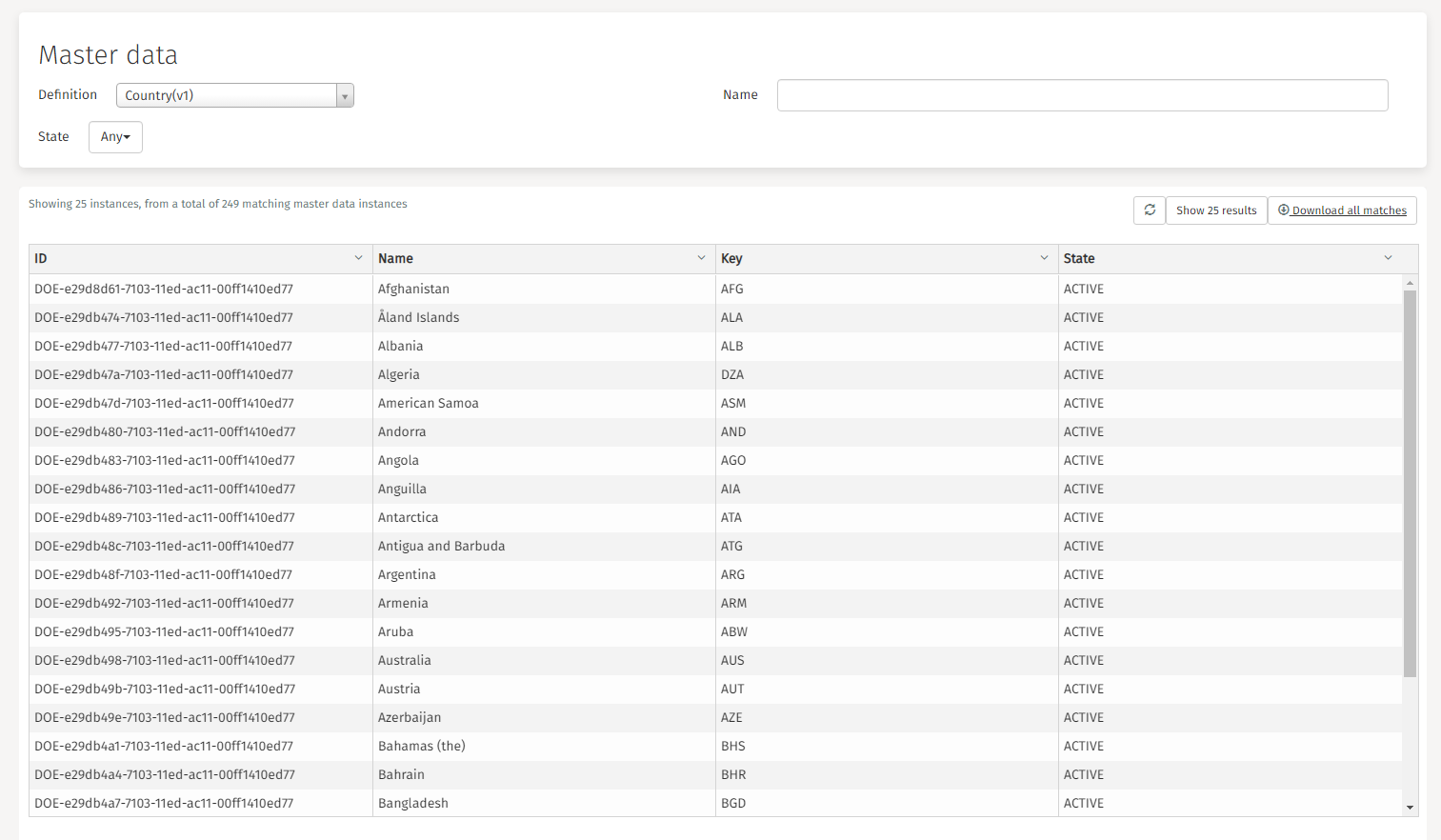Click inside the Name search field
Screen dimensions: 1441x840
(x=1081, y=95)
